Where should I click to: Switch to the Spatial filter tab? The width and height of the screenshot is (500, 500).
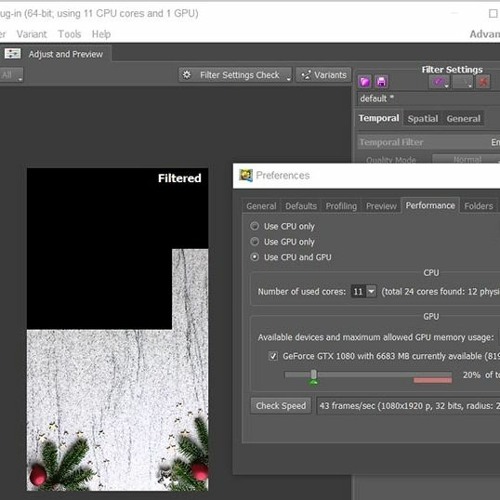tap(423, 119)
